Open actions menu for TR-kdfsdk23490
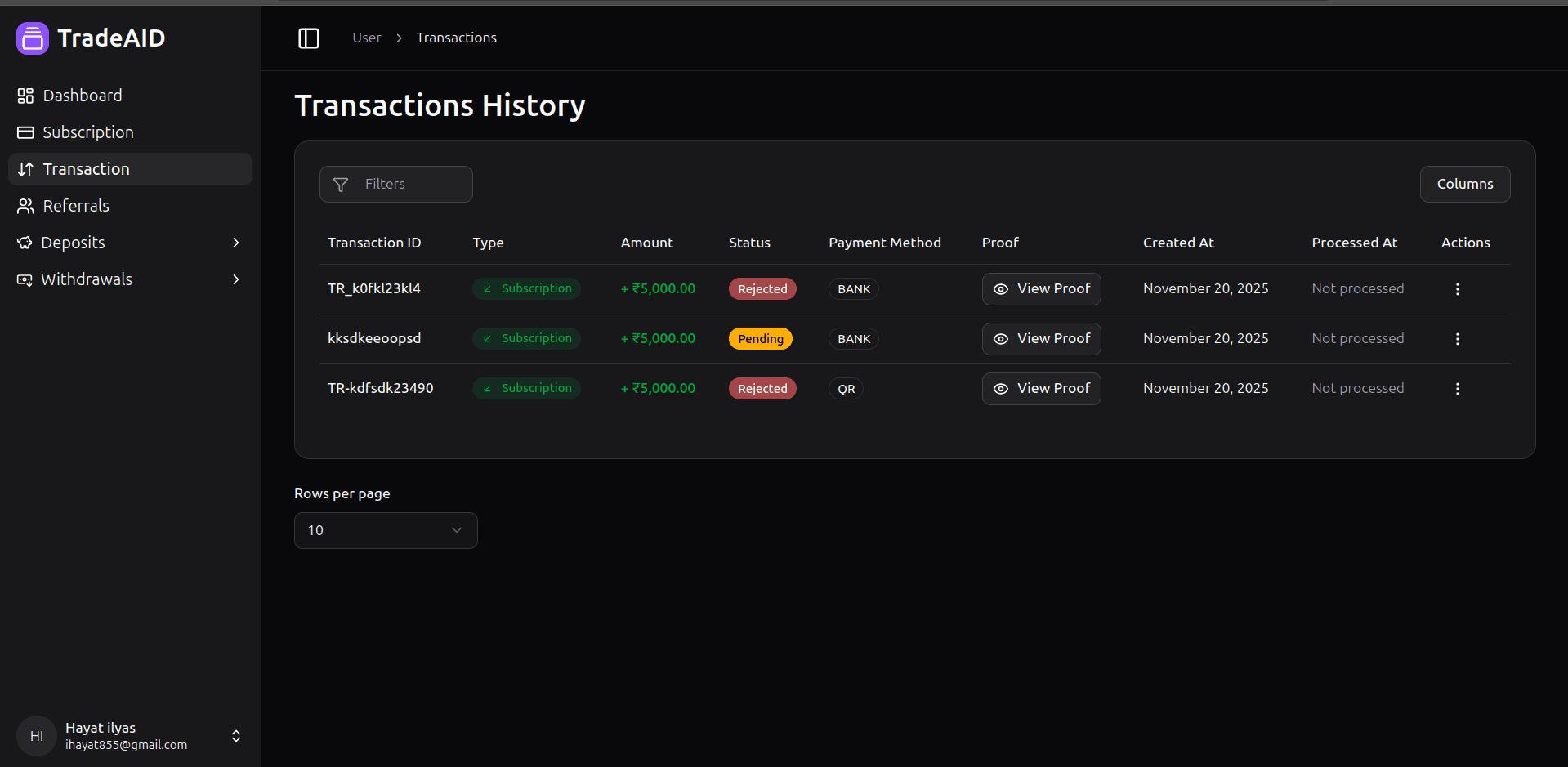Image resolution: width=1568 pixels, height=767 pixels. (x=1458, y=389)
